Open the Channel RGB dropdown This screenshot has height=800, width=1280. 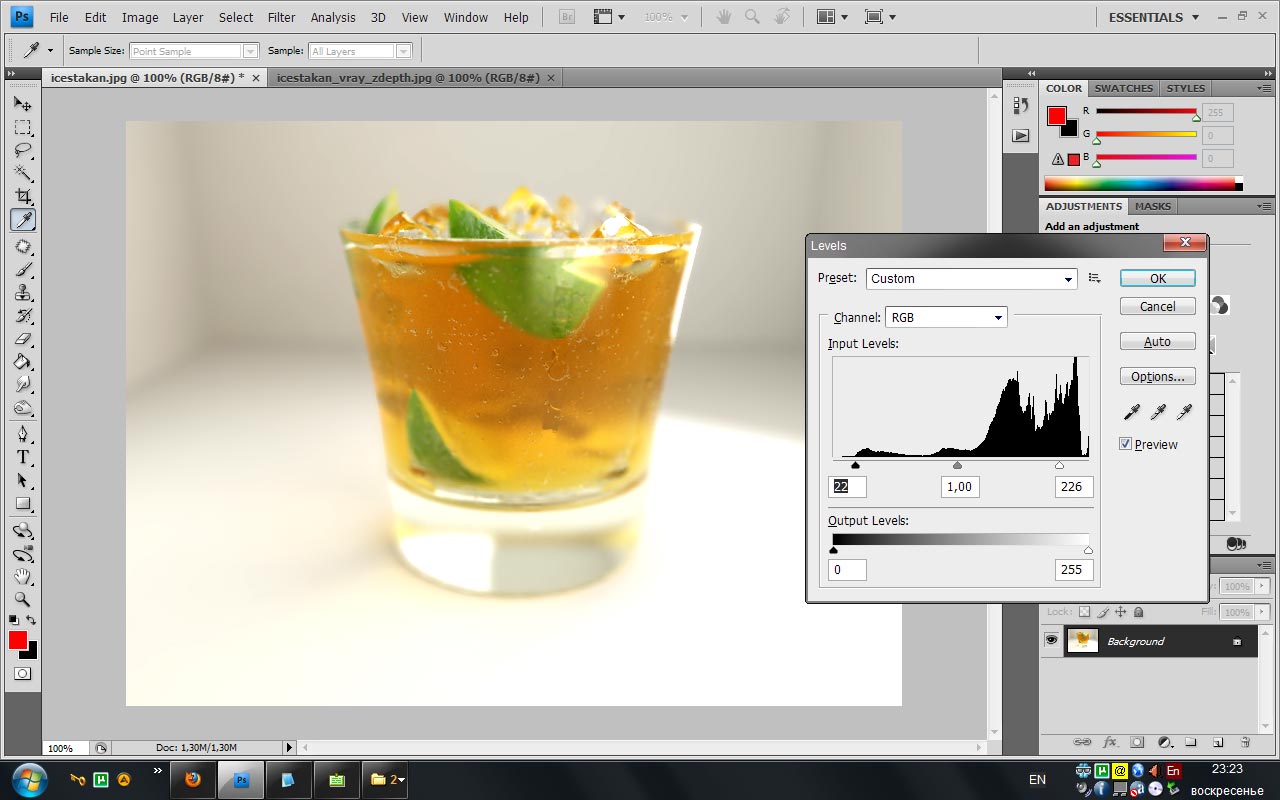(945, 318)
